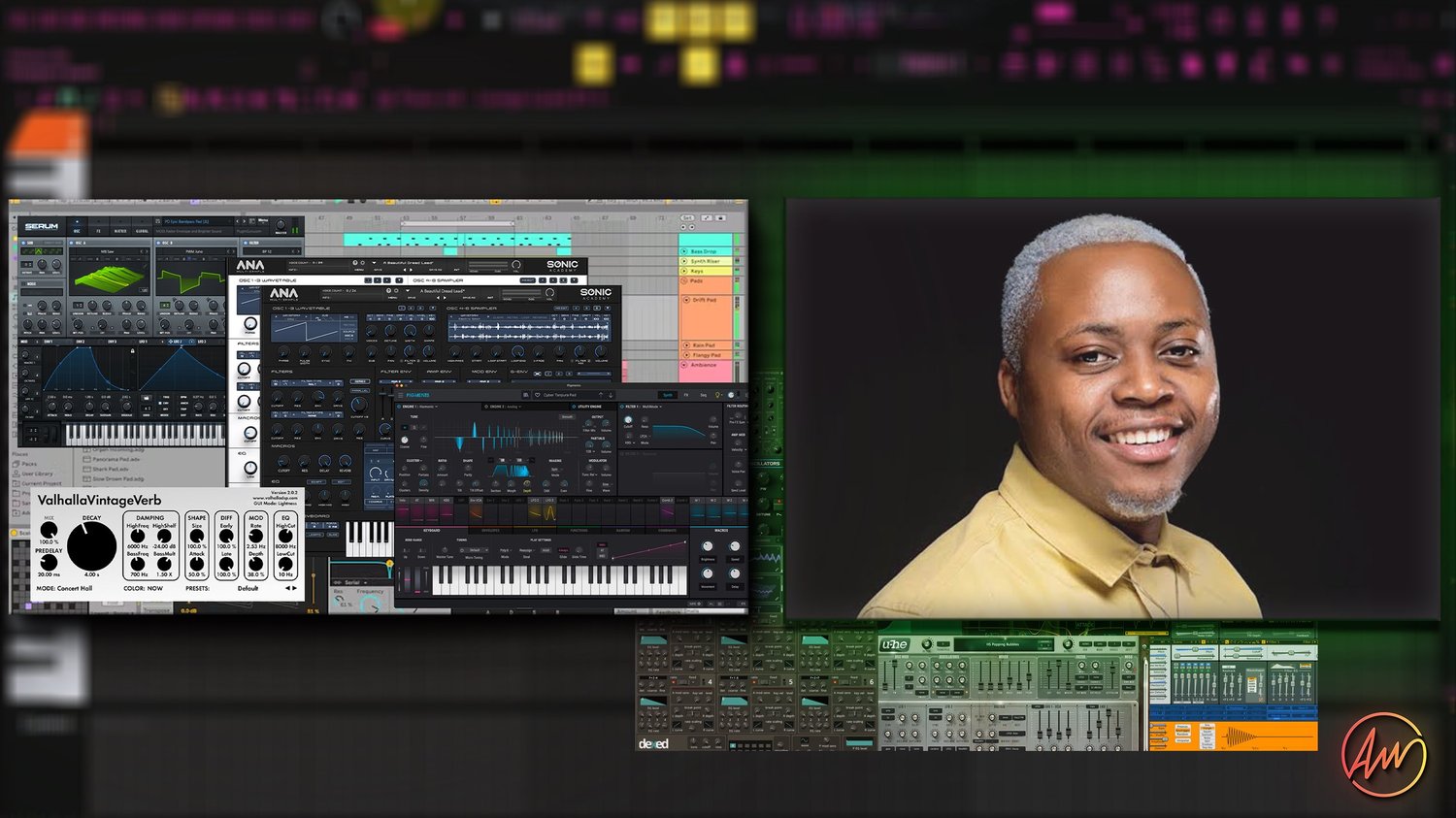Click the Sonic Academy logo on the dark ANA window
This screenshot has height=818, width=1456.
coord(596,293)
